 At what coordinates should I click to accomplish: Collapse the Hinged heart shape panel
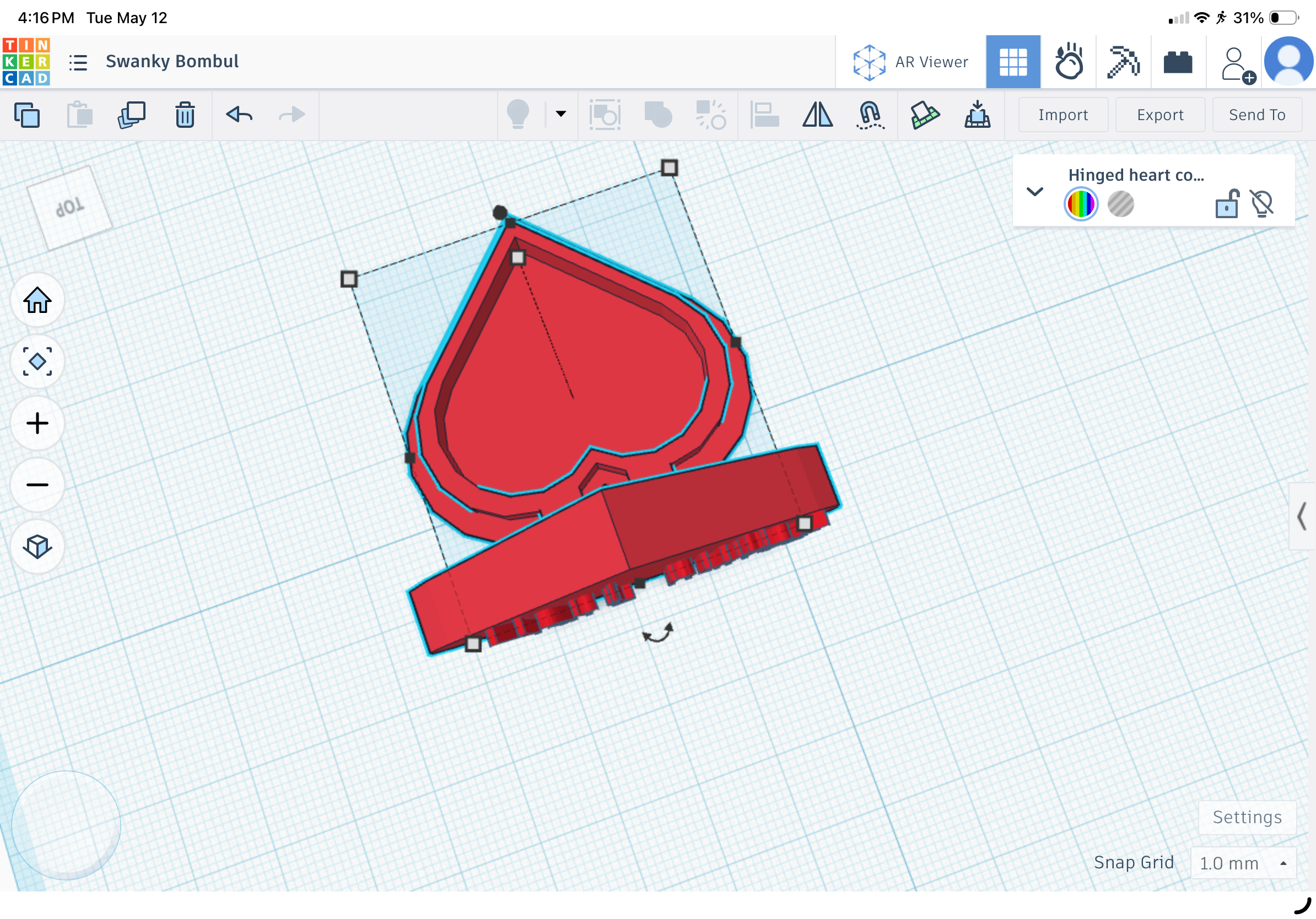[x=1034, y=191]
